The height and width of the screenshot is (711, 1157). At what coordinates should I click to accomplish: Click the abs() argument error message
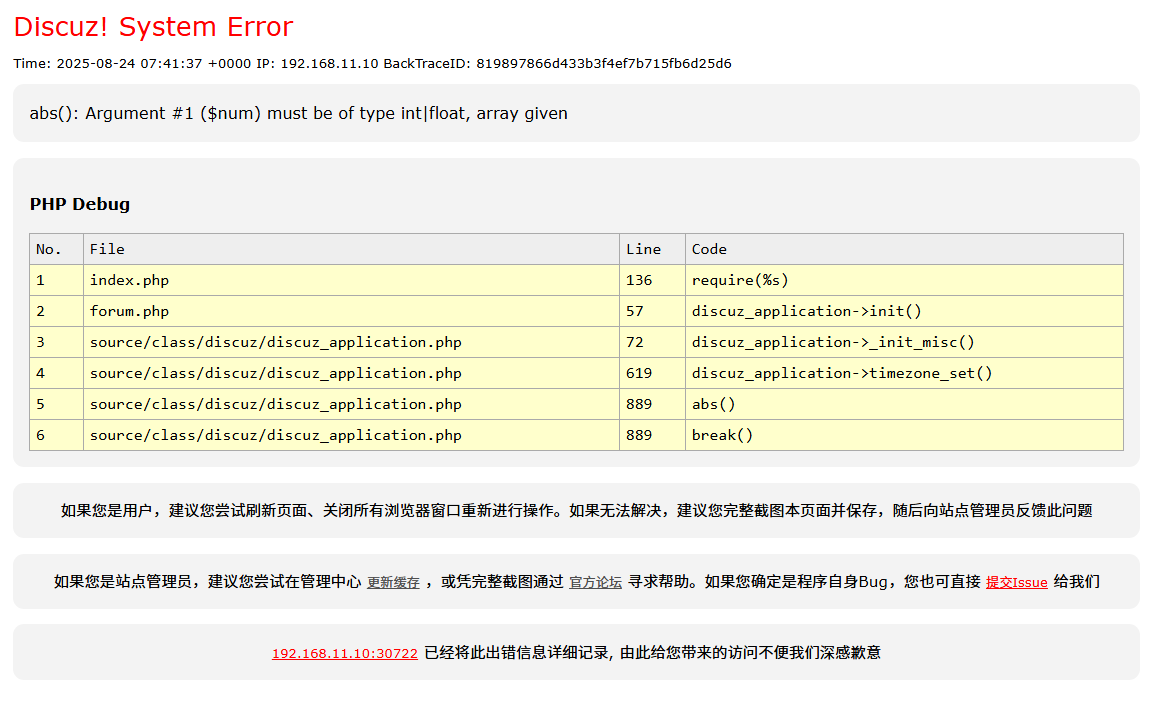coord(299,114)
